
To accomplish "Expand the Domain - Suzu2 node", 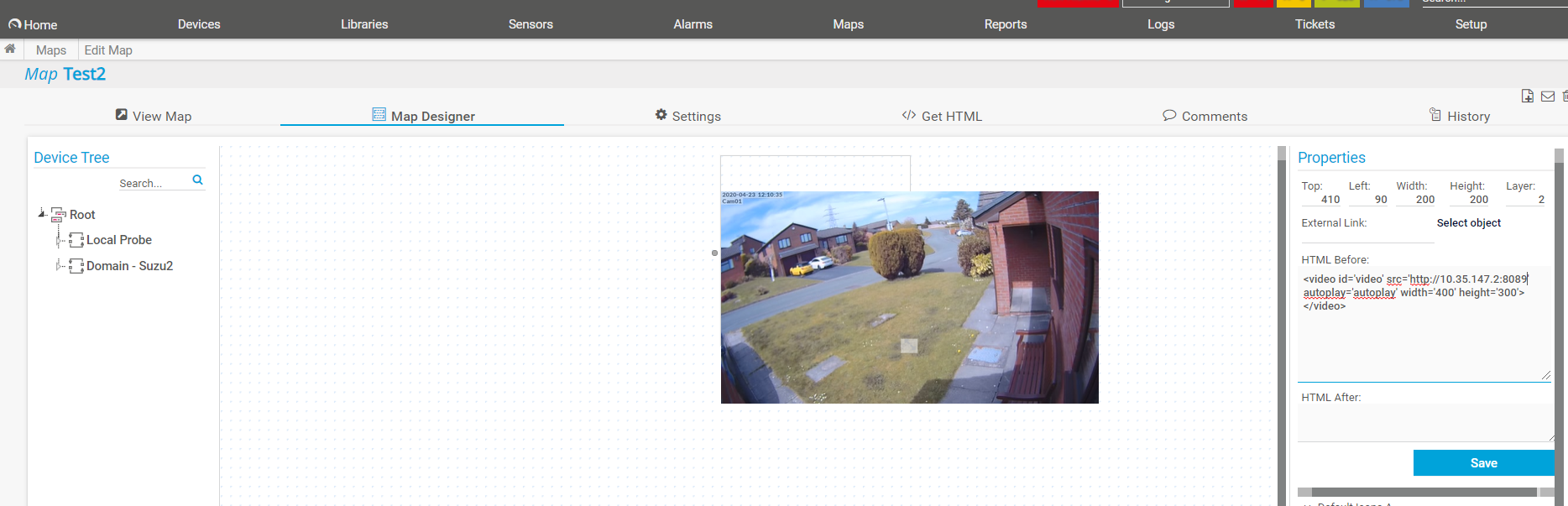I will coord(59,266).
